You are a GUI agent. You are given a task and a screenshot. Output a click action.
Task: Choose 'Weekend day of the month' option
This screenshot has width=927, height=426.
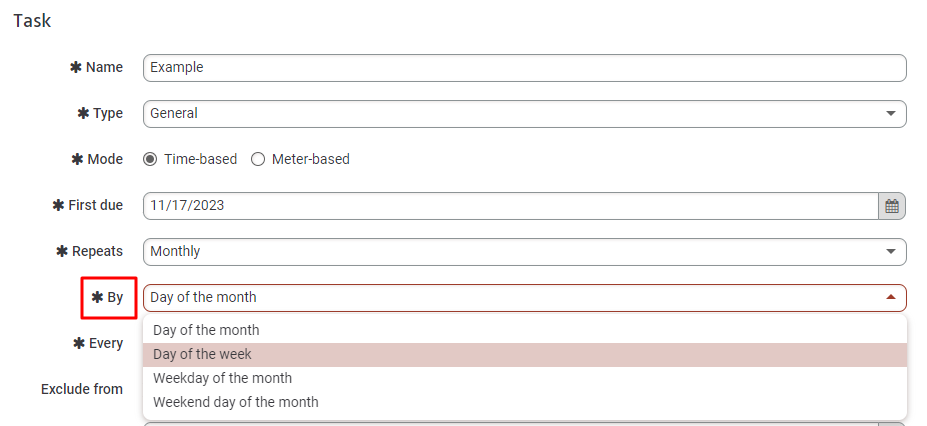click(x=525, y=402)
